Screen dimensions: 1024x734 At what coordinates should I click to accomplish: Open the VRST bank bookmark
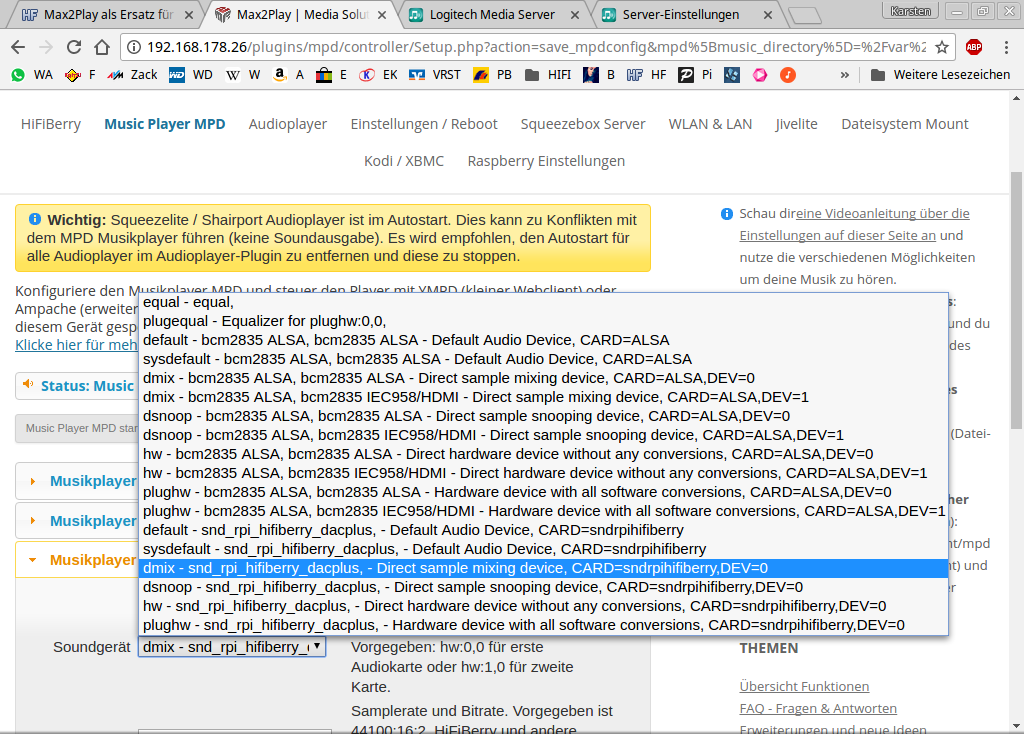tap(435, 75)
